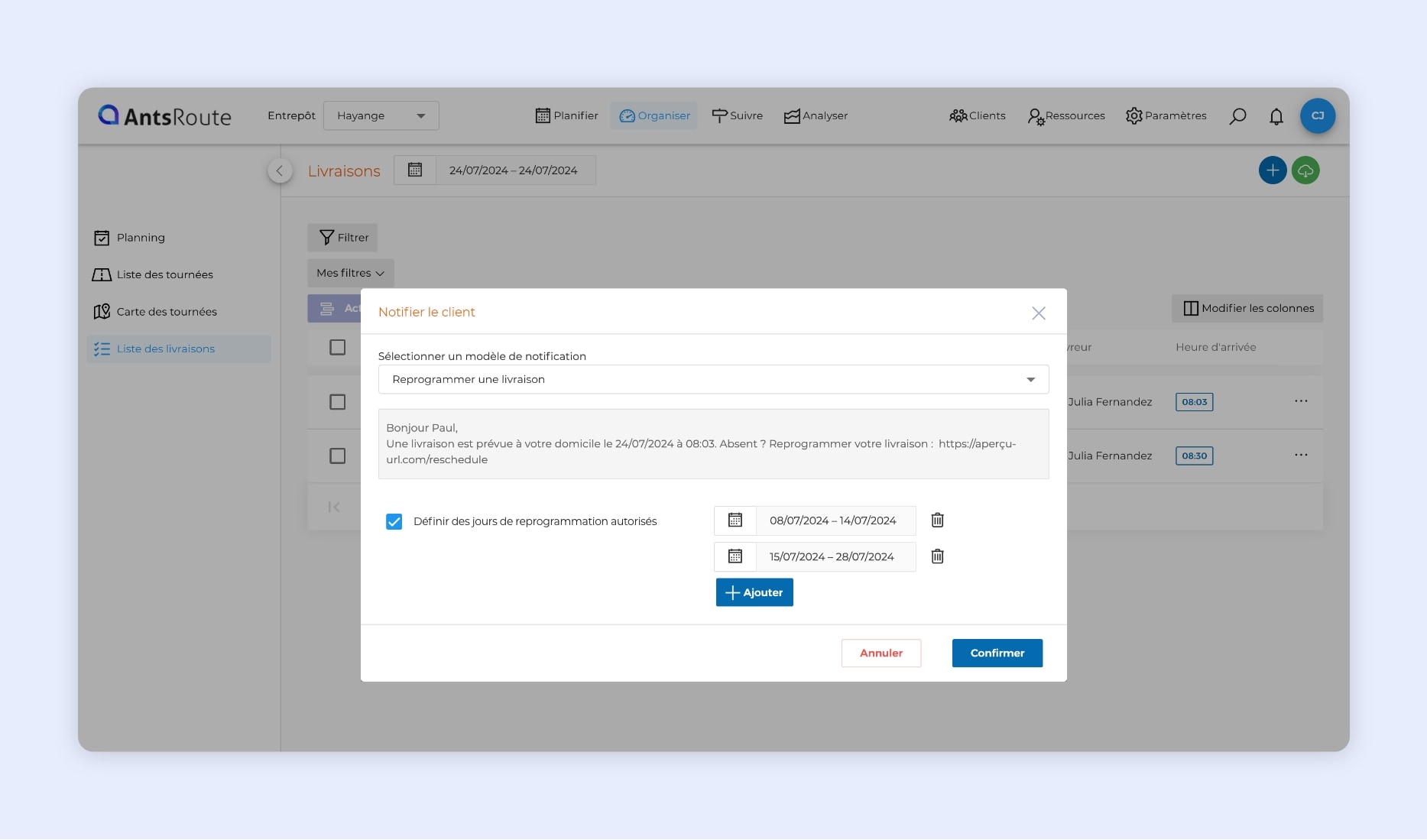Open calendar for the 08/07/2024 date range

pyautogui.click(x=735, y=521)
